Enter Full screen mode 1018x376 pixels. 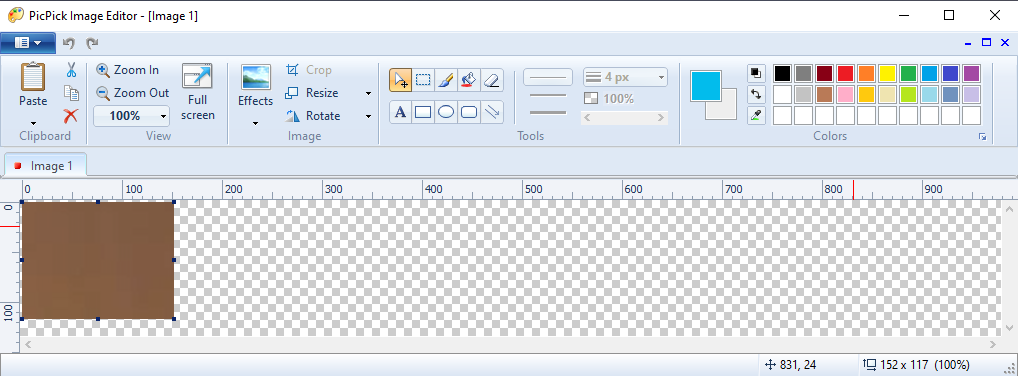pos(197,93)
